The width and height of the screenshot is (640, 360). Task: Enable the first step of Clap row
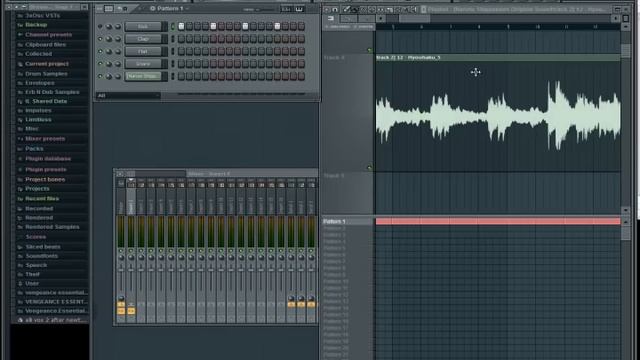point(181,39)
